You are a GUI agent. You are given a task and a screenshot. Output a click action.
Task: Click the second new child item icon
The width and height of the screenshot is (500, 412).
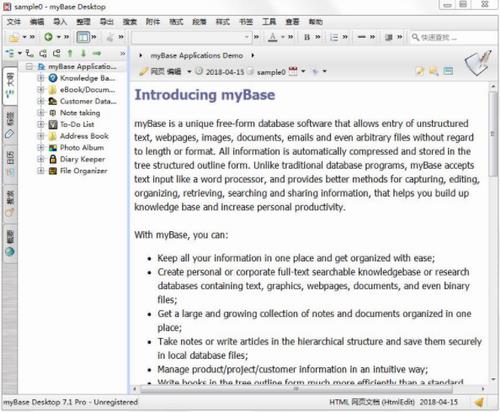click(x=56, y=53)
